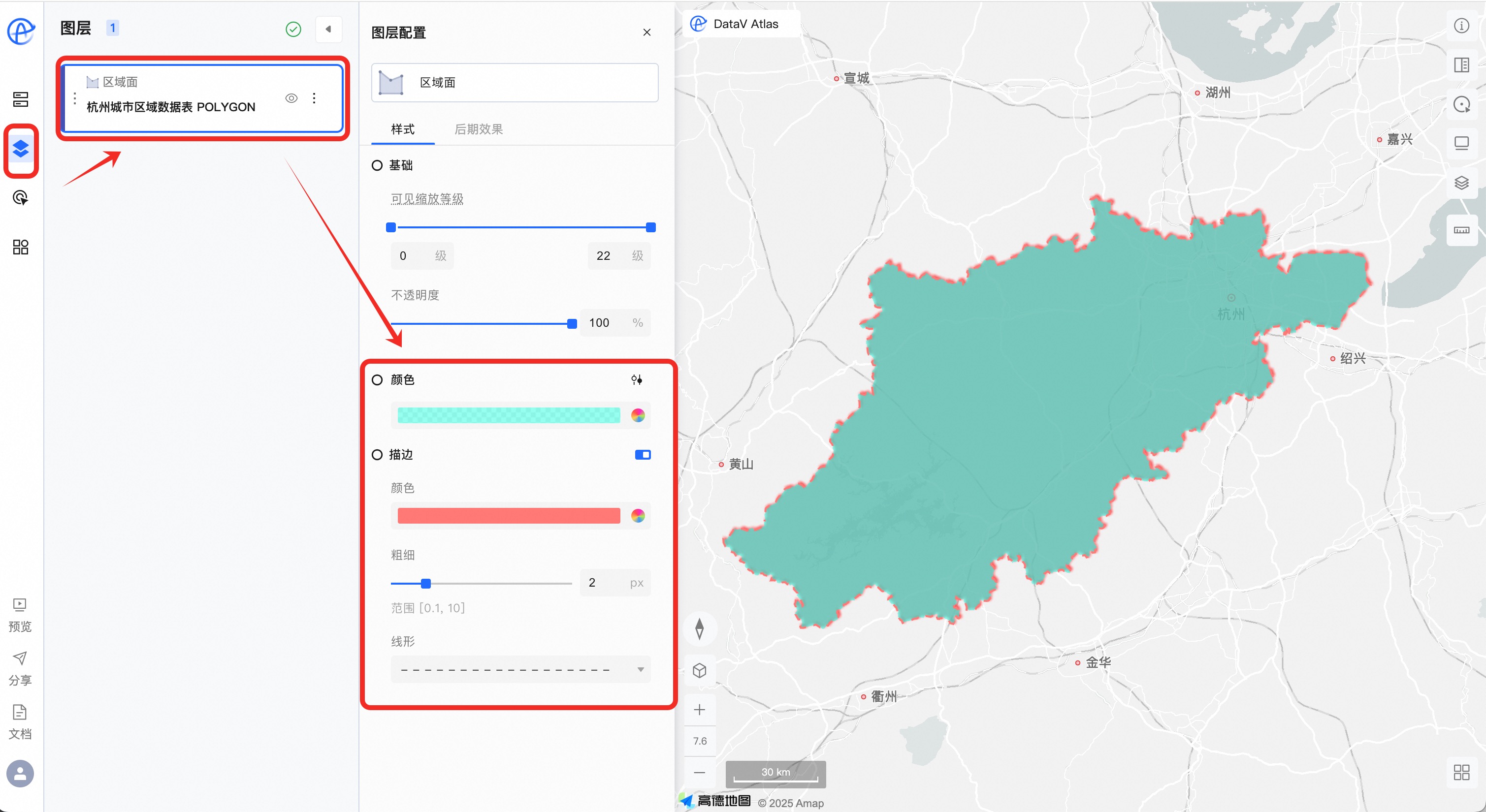The width and height of the screenshot is (1486, 812).
Task: Toggle visibility of 杭州城市区域数据表 layer
Action: 291,98
